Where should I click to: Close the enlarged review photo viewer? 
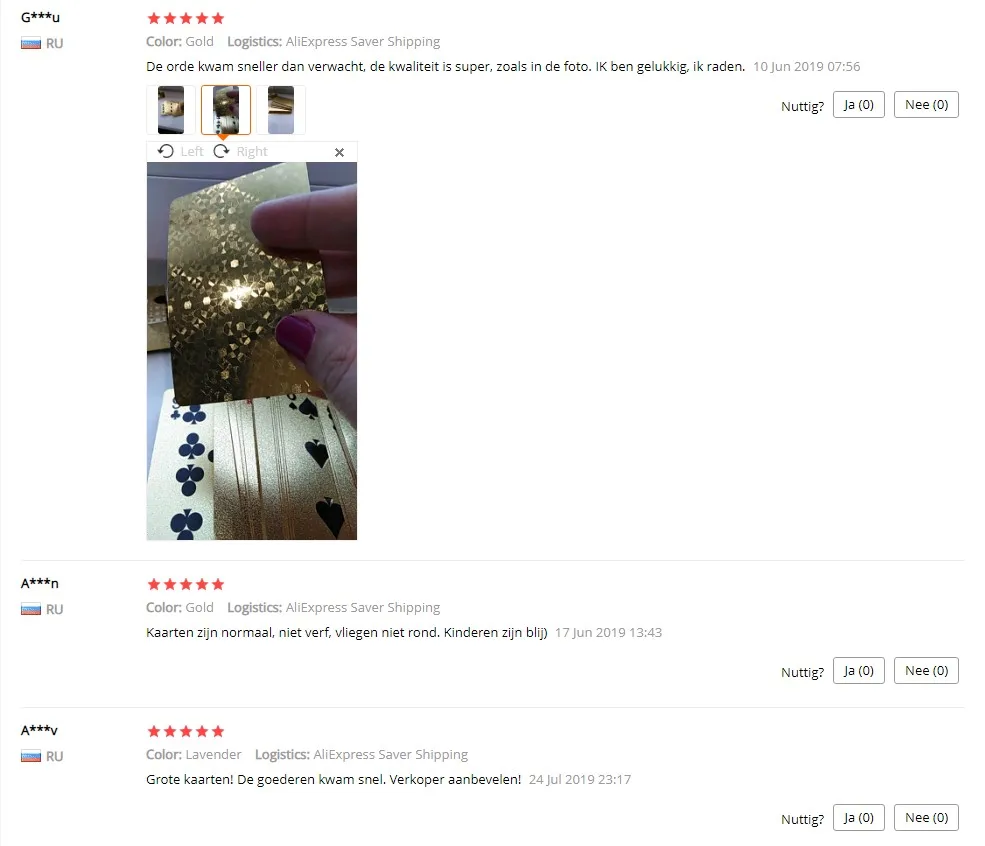coord(339,152)
